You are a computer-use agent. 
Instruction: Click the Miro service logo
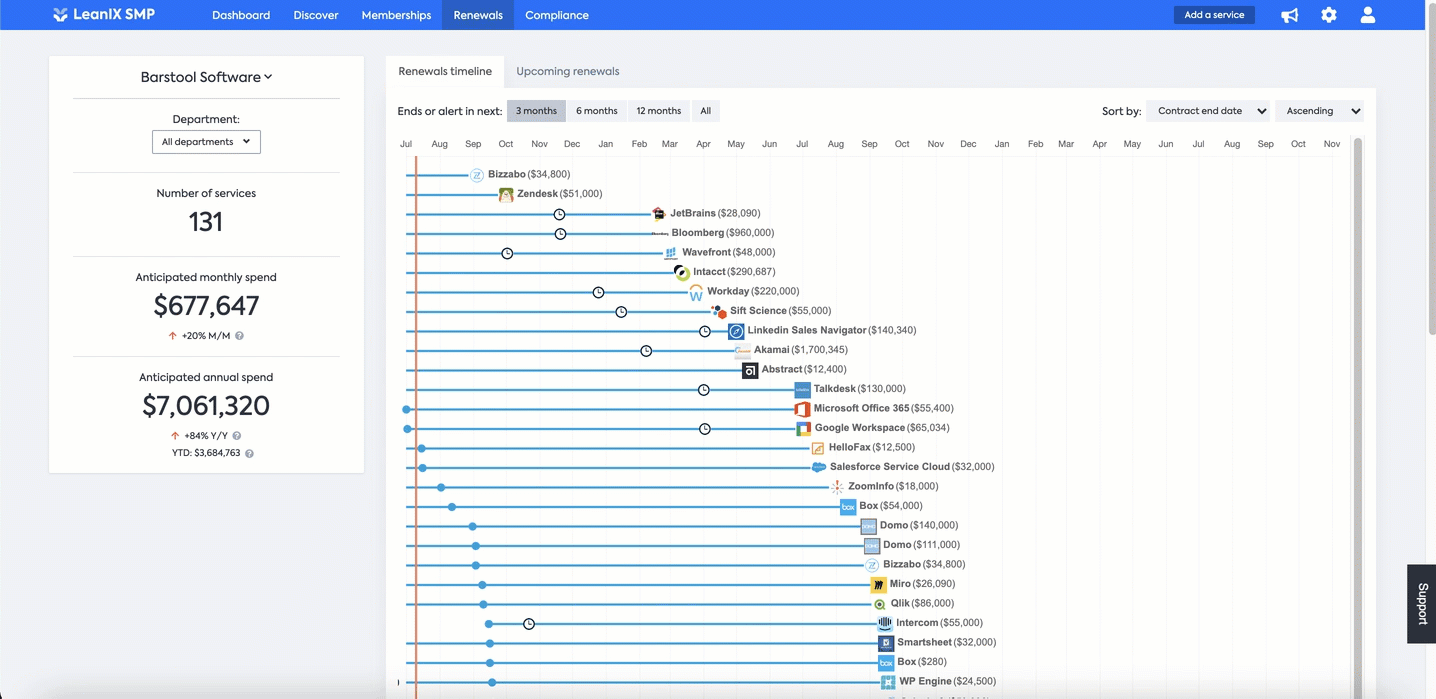pyautogui.click(x=878, y=584)
